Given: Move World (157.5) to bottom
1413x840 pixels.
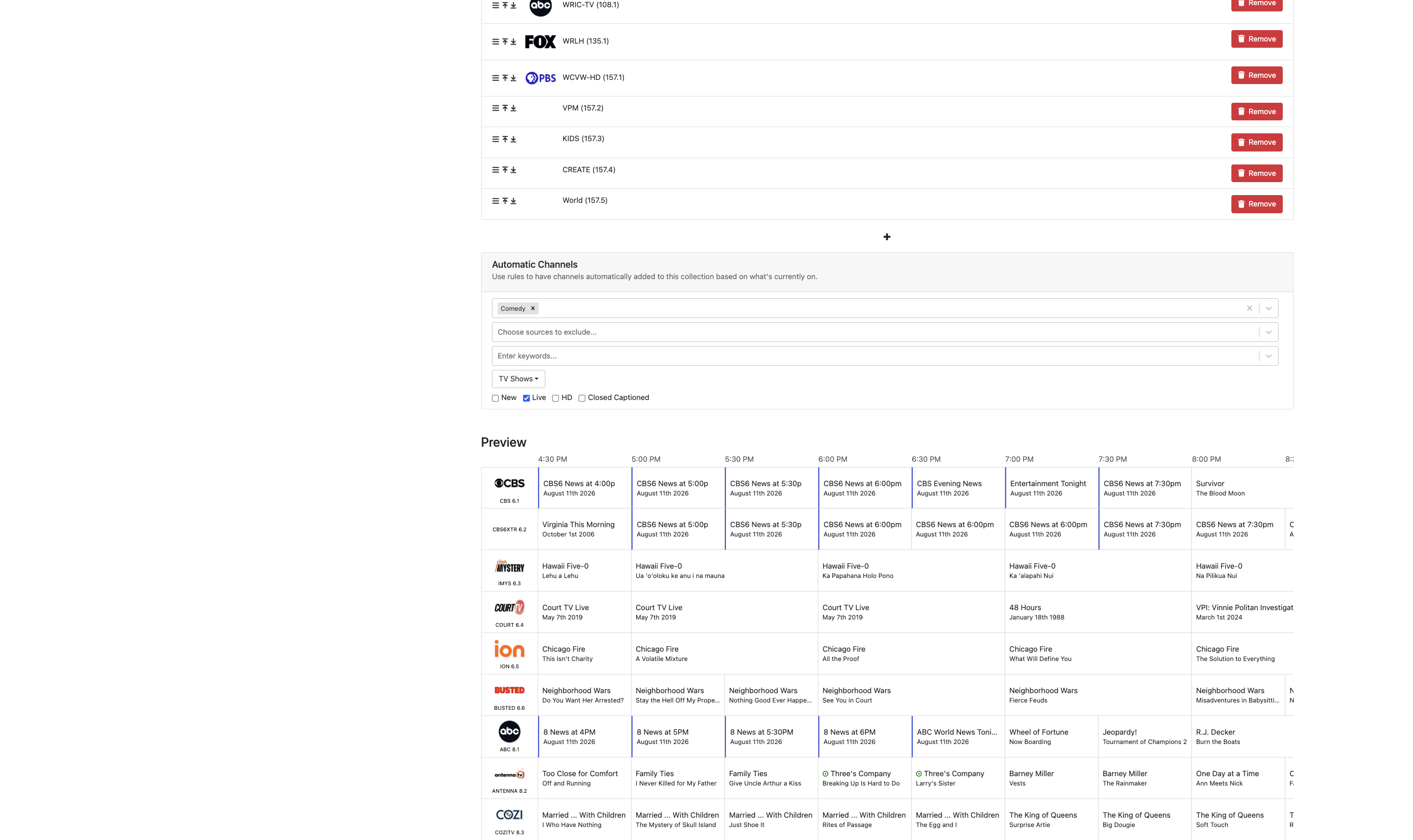Looking at the screenshot, I should (x=513, y=201).
